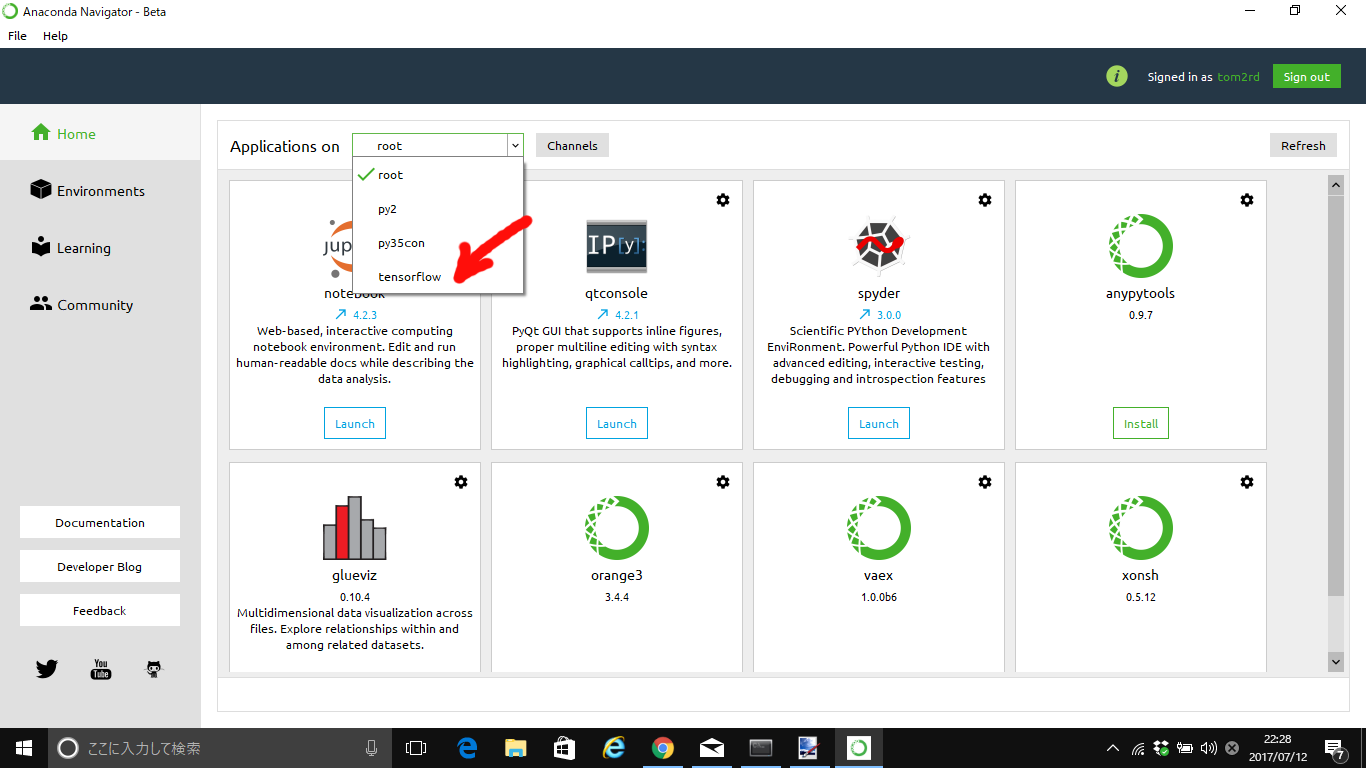Open the File menu

pos(17,36)
